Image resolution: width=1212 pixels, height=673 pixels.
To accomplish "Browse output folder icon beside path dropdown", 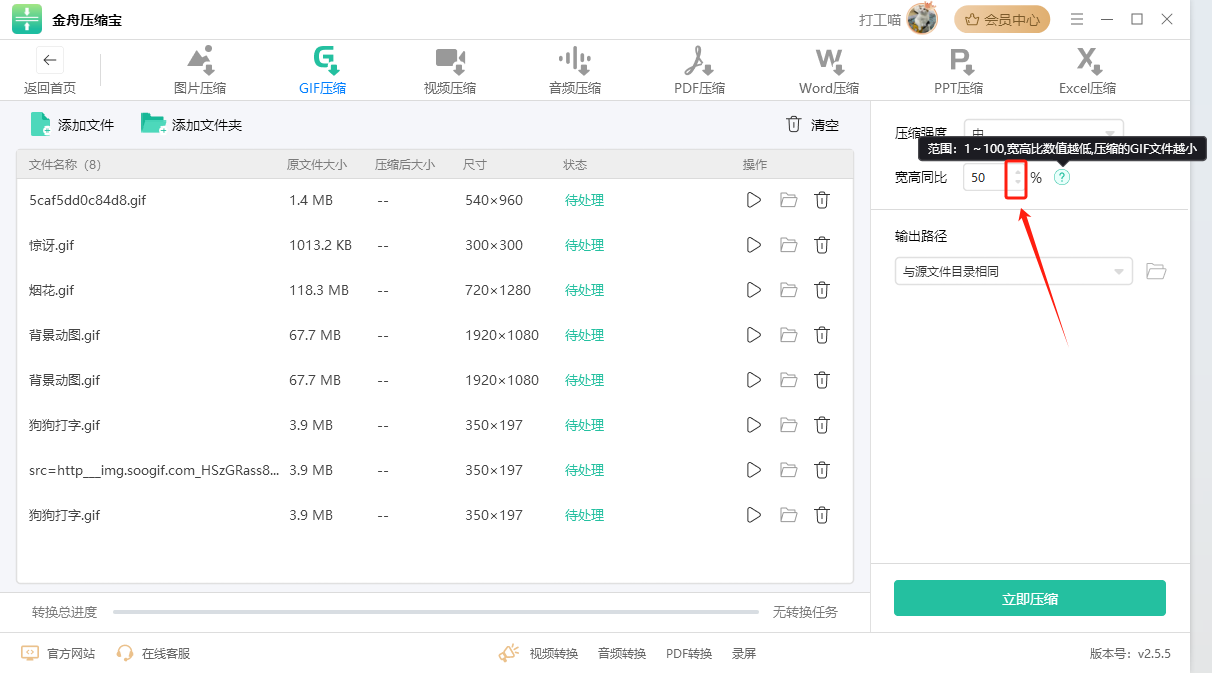I will click(1156, 272).
